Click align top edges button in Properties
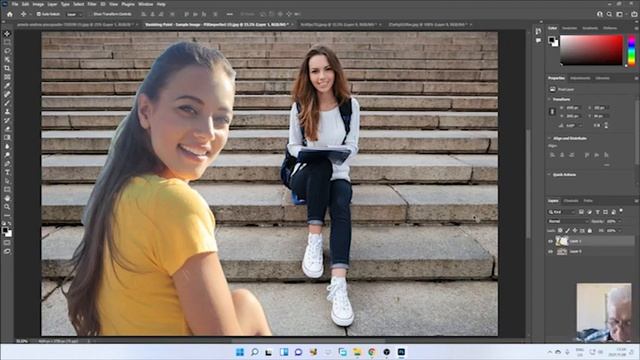 tap(587, 155)
